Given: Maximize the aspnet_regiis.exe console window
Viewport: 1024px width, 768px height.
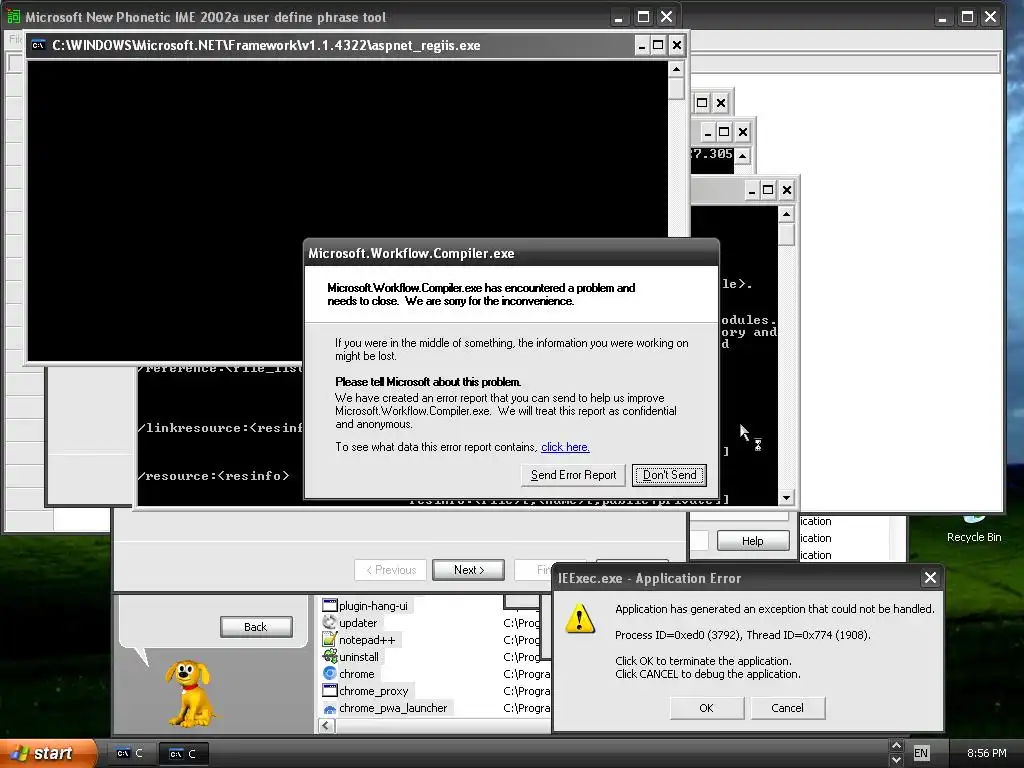Looking at the screenshot, I should coord(658,45).
